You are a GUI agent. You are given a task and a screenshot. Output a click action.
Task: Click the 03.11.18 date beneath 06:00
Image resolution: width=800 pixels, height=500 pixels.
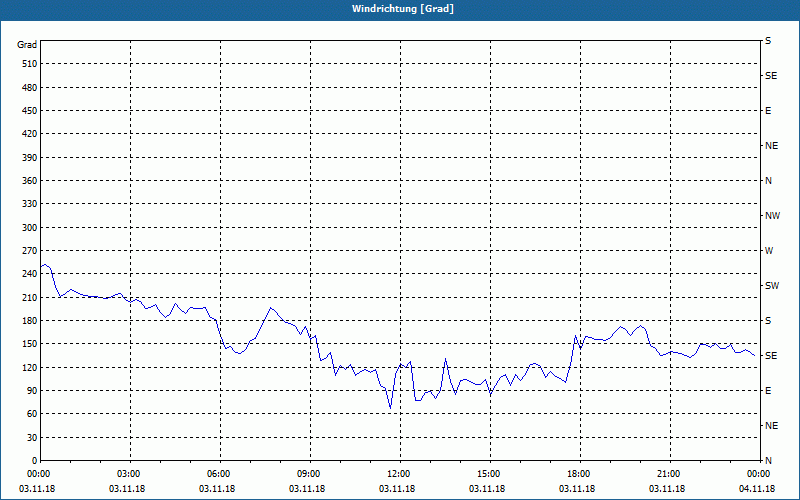pyautogui.click(x=217, y=489)
